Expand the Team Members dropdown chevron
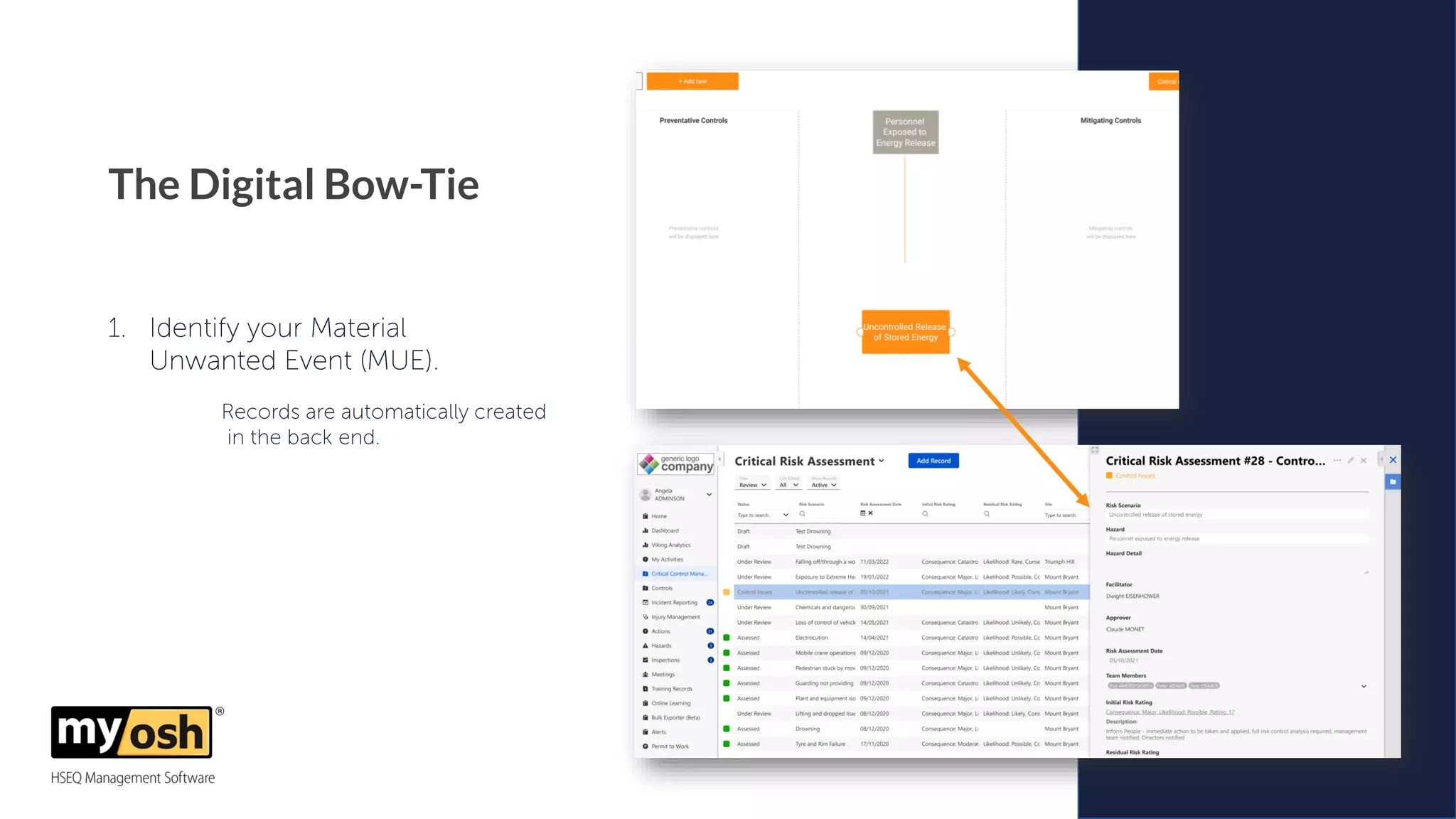 click(1364, 686)
